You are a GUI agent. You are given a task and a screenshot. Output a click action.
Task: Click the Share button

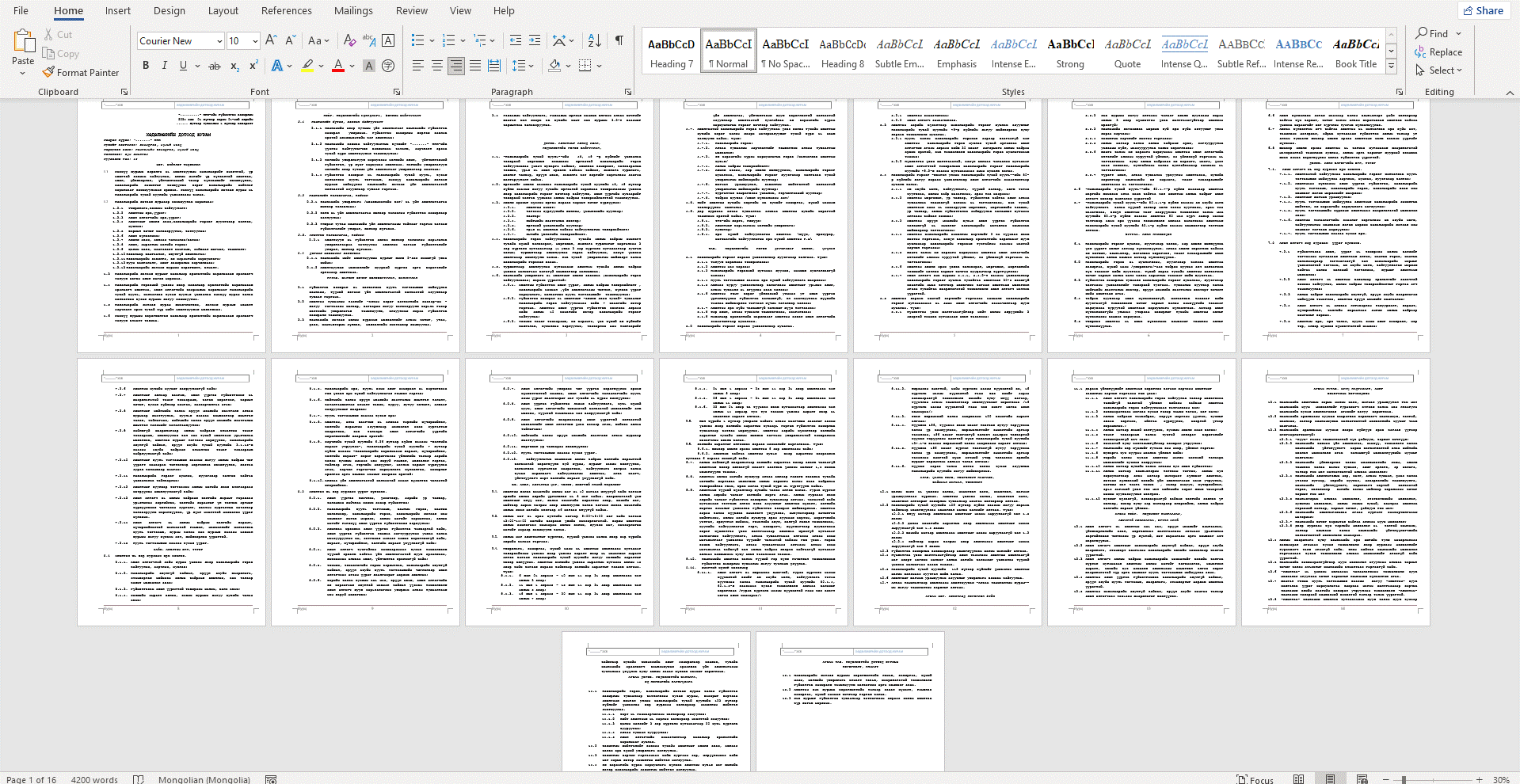(1483, 10)
